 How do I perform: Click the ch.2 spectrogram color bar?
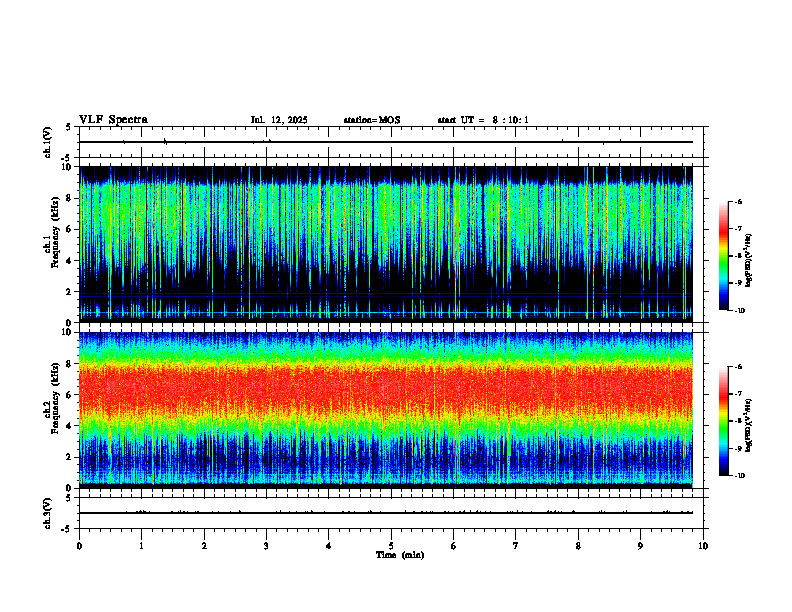click(x=723, y=421)
